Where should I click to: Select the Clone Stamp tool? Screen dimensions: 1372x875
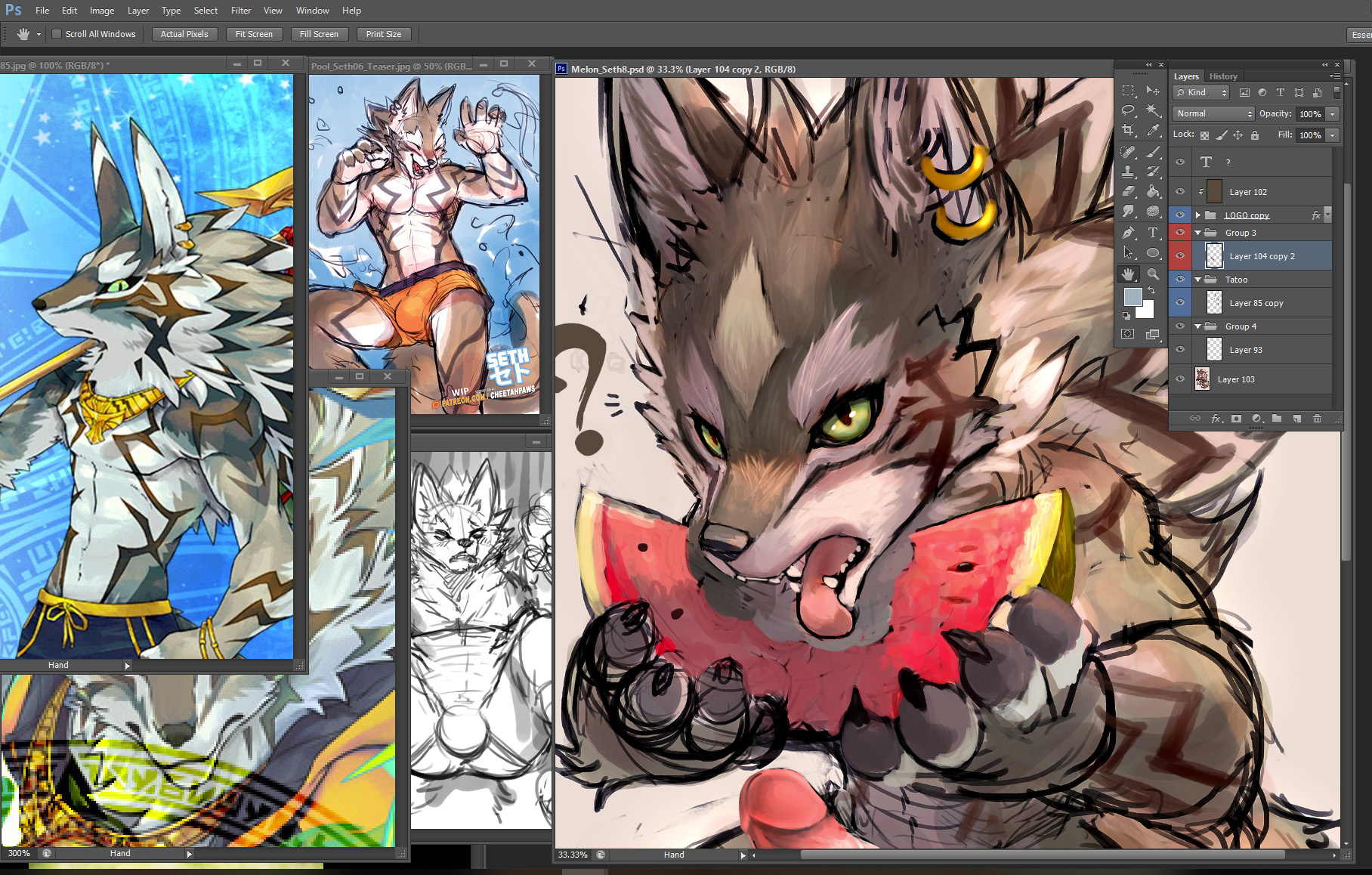click(x=1128, y=172)
